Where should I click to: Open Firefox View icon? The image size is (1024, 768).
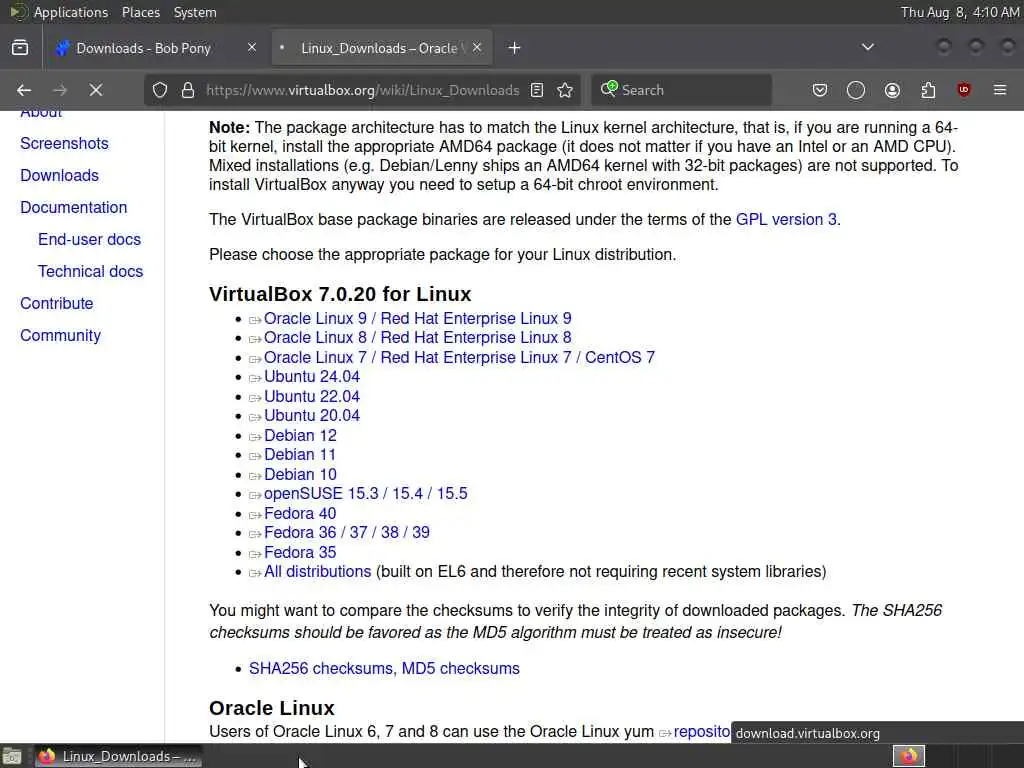pos(20,48)
